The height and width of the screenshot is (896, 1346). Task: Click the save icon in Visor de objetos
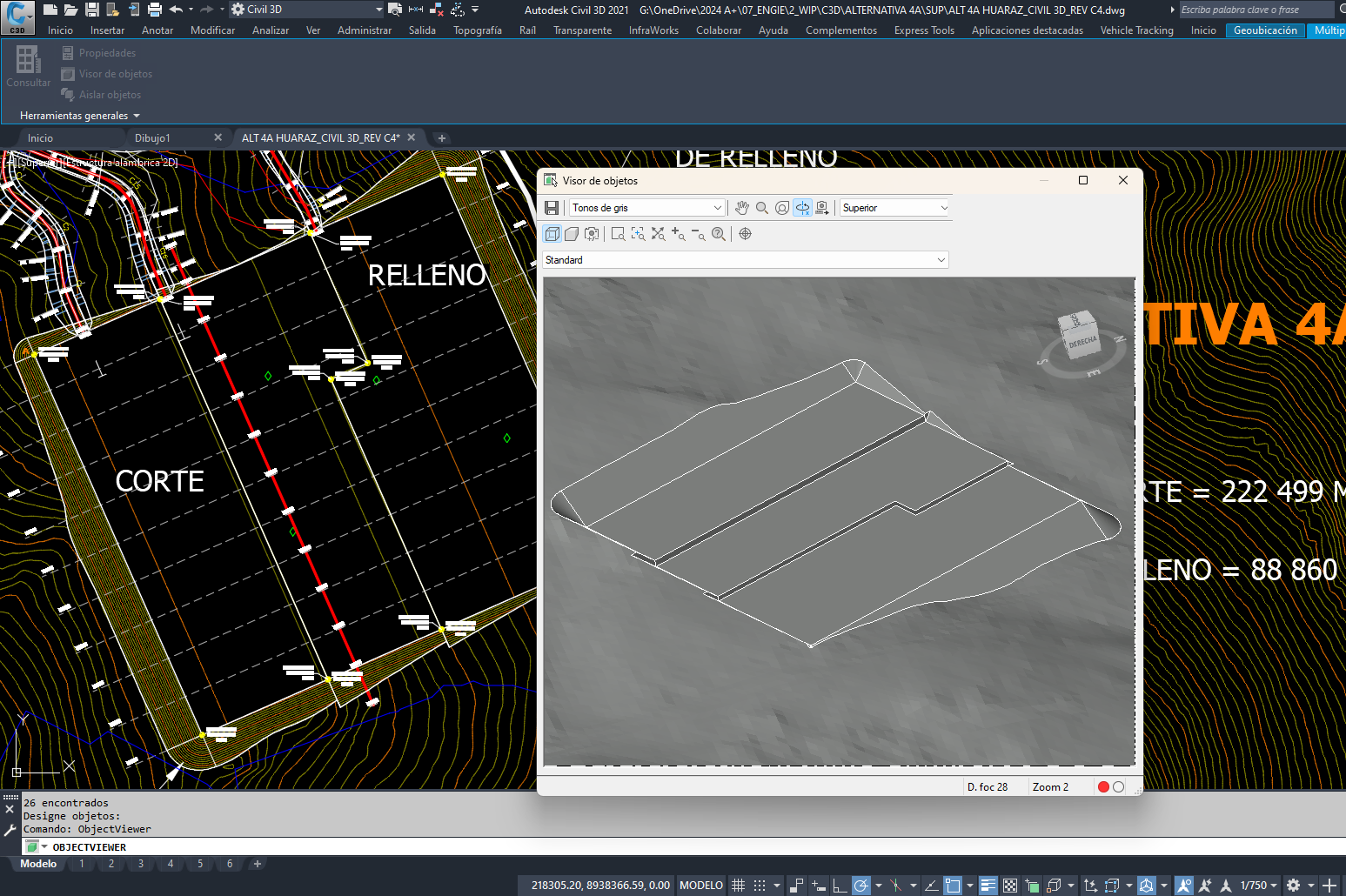tap(552, 208)
